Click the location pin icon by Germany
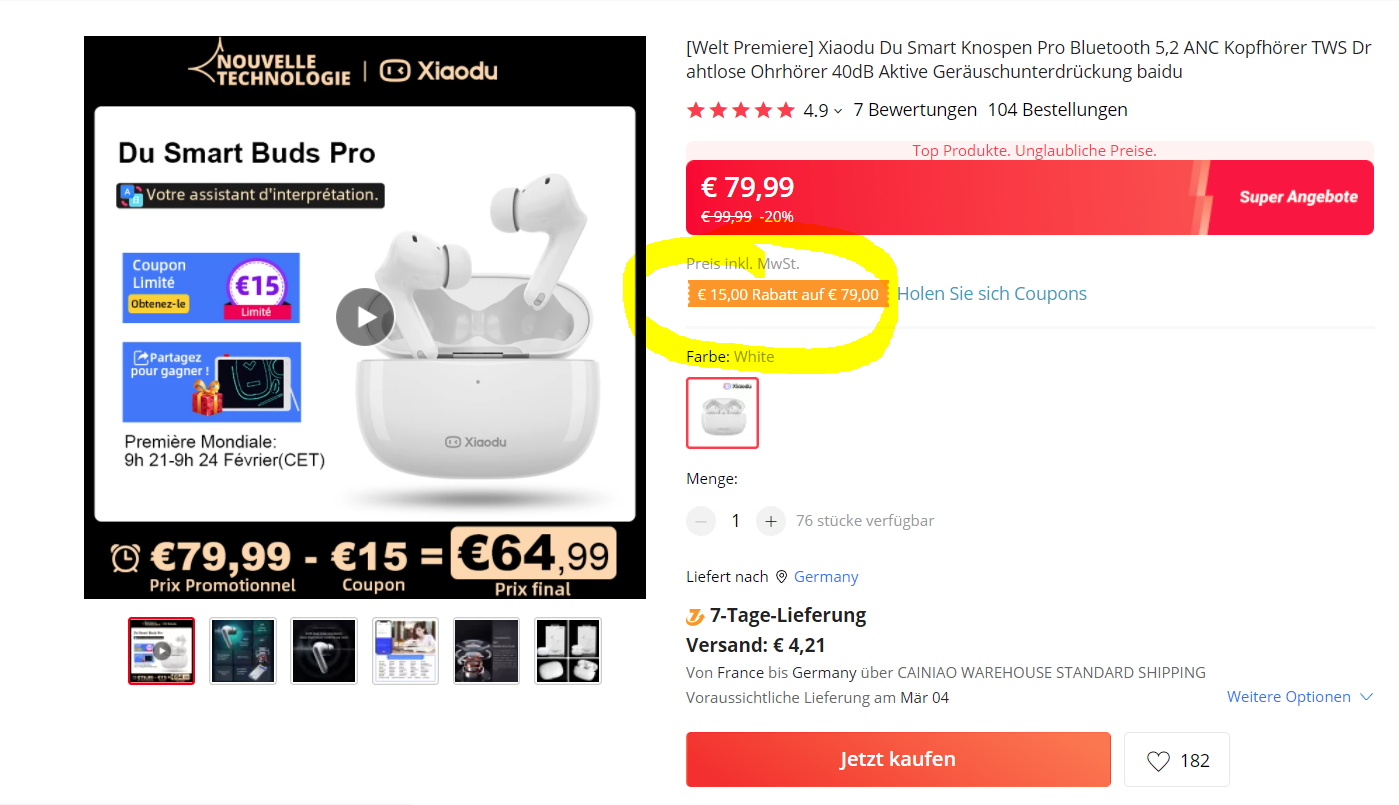 click(781, 577)
